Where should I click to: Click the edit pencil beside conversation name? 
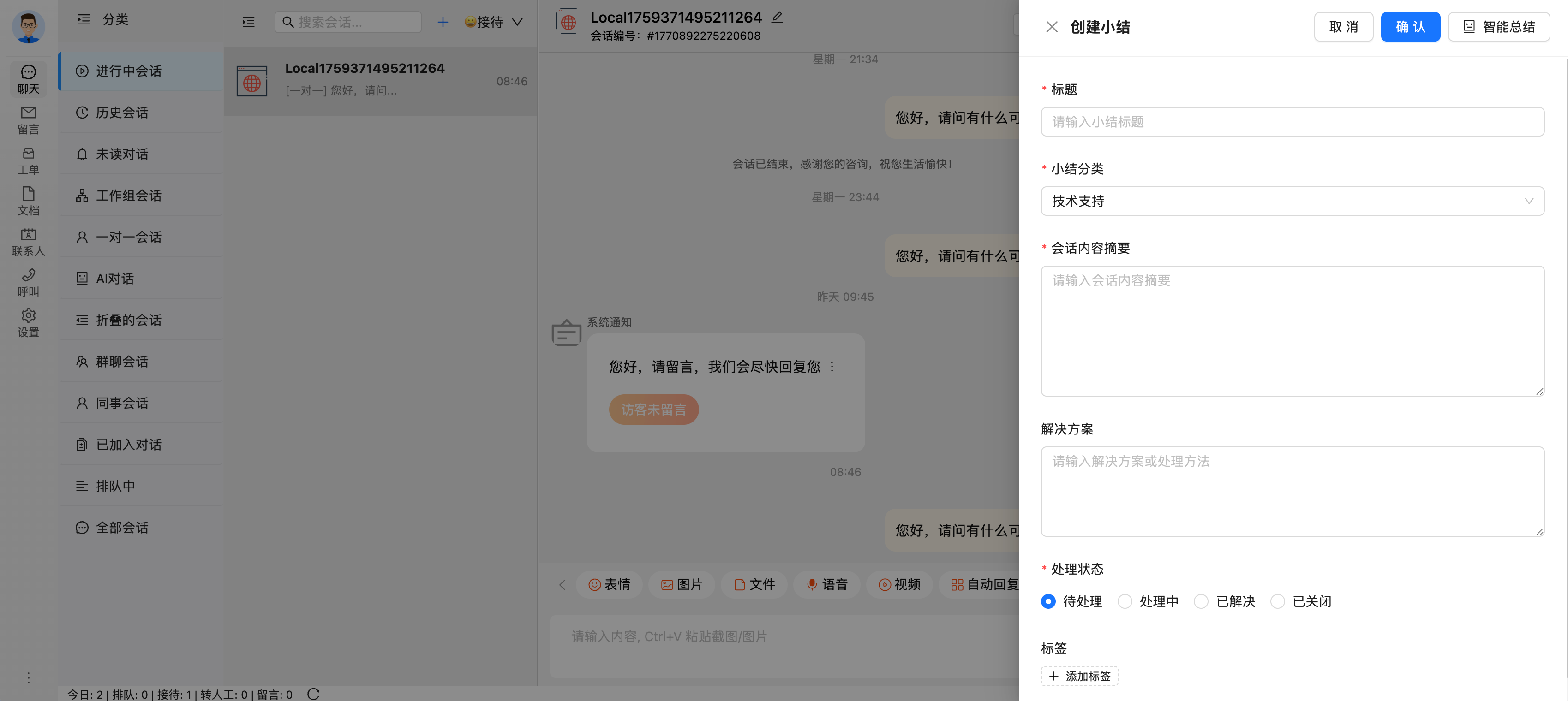click(x=777, y=17)
